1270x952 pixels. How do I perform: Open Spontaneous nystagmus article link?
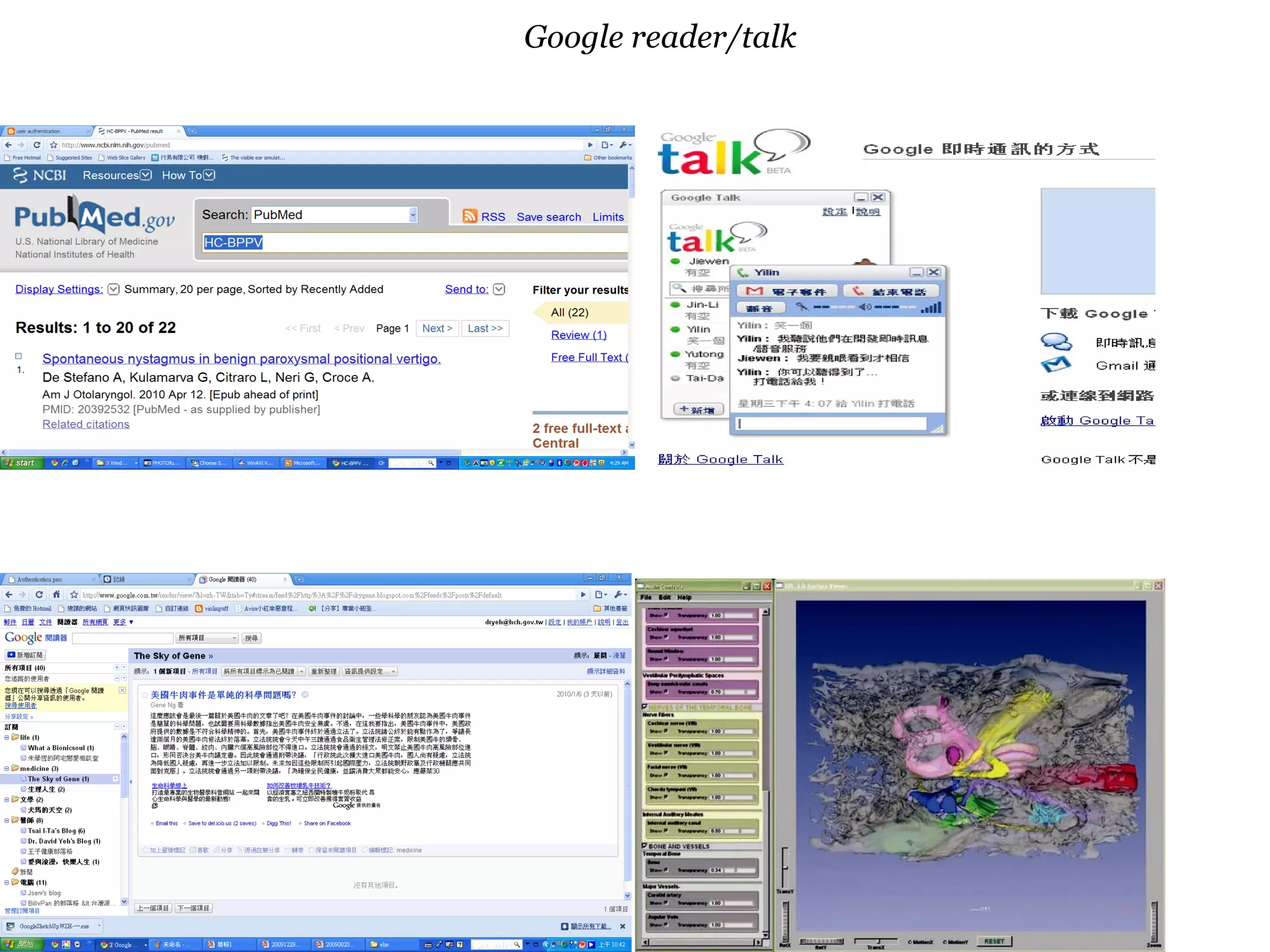coord(241,359)
